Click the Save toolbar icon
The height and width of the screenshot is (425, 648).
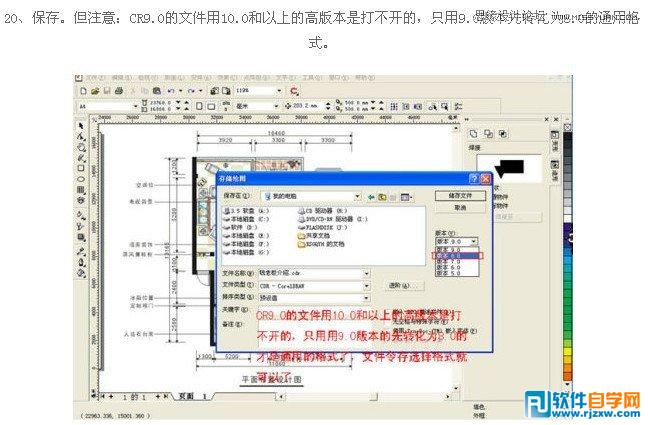click(x=107, y=91)
